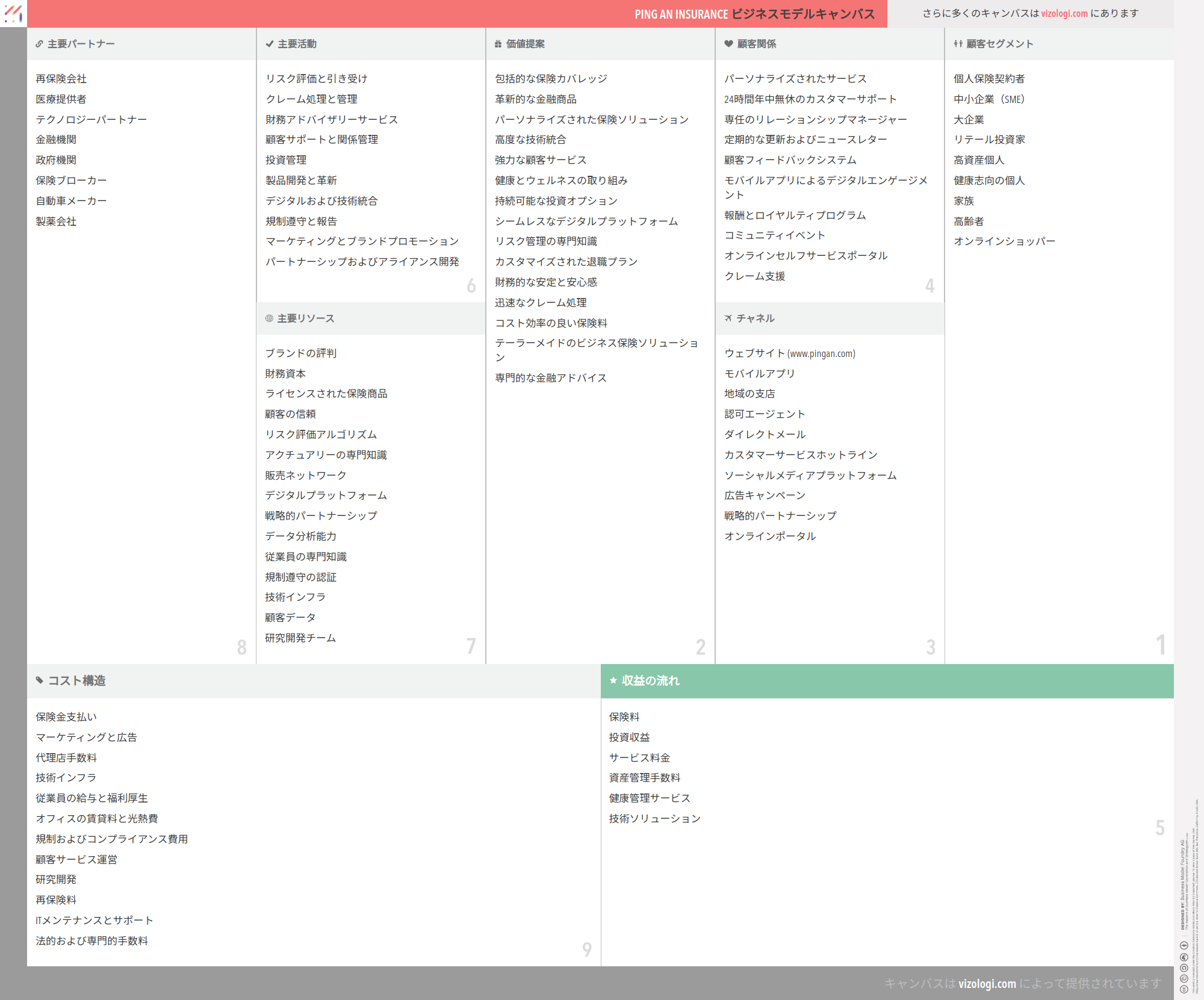Click the tag icon beside コスト構造
Viewport: 1204px width, 1000px height.
[40, 681]
